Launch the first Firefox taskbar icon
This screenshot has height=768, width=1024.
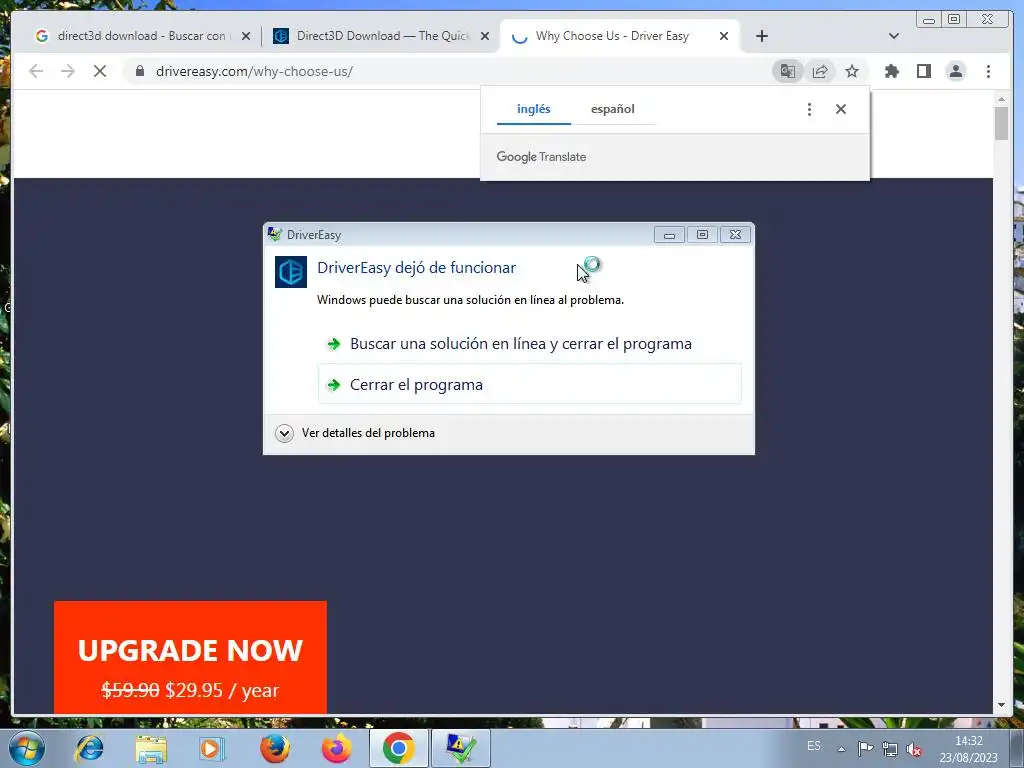click(275, 748)
